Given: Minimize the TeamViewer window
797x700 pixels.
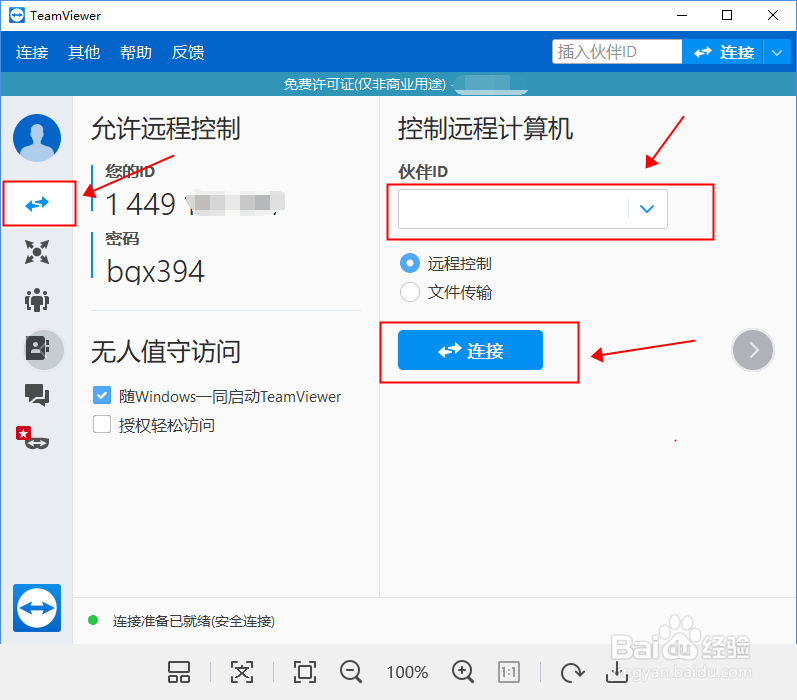Looking at the screenshot, I should tap(682, 15).
